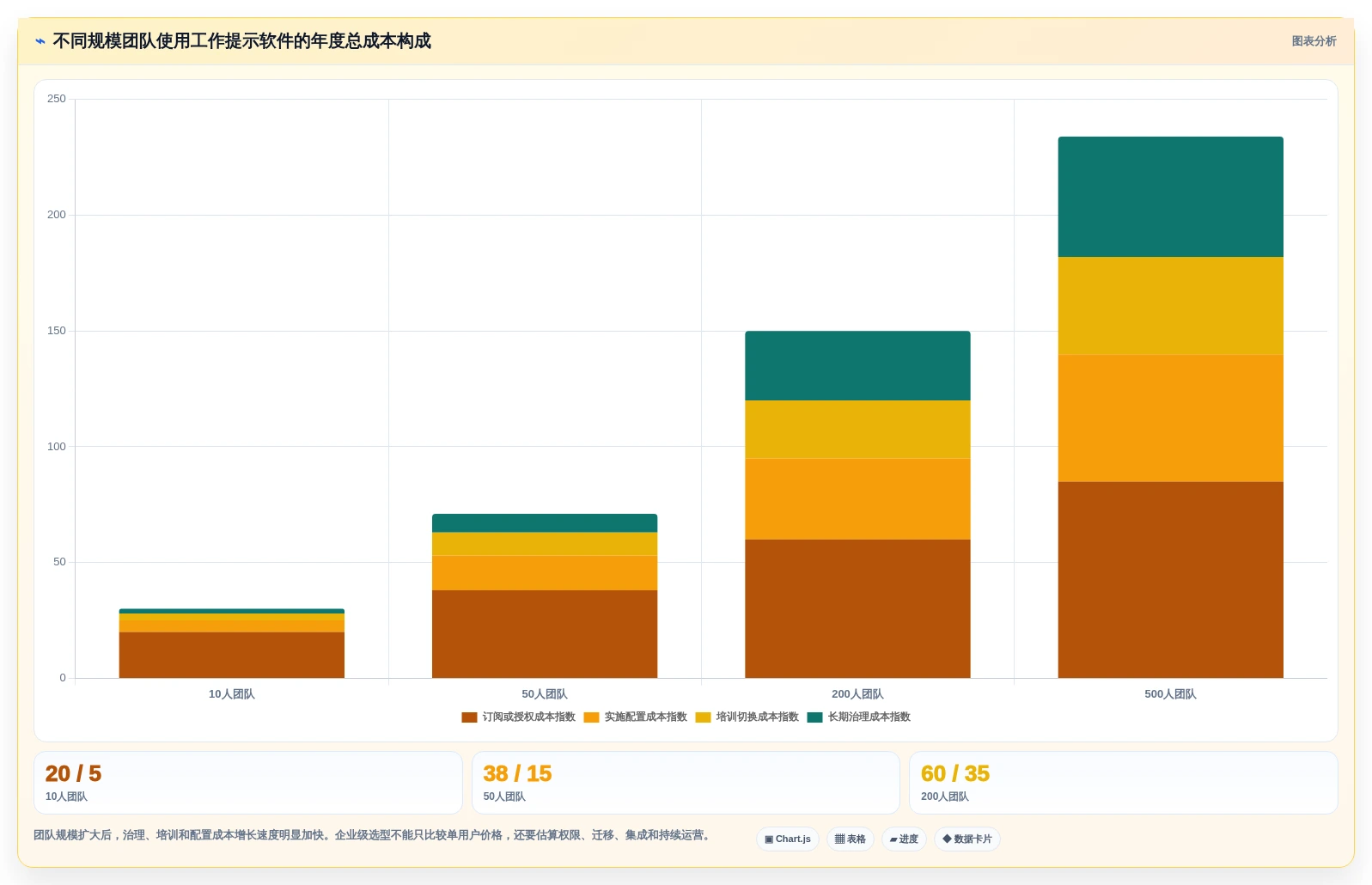The height and width of the screenshot is (885, 1372).
Task: Click the 长期治理成本指数 legend label
Action: pyautogui.click(x=869, y=717)
